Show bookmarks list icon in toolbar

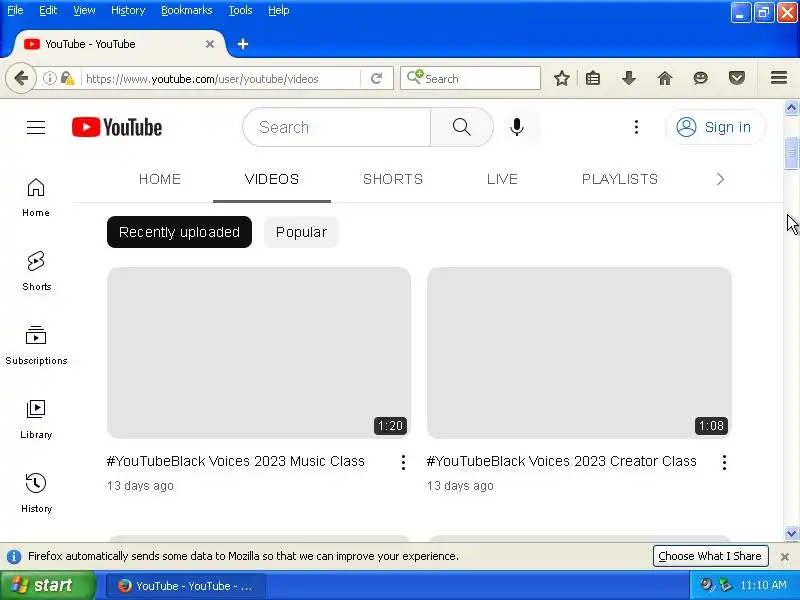(593, 79)
